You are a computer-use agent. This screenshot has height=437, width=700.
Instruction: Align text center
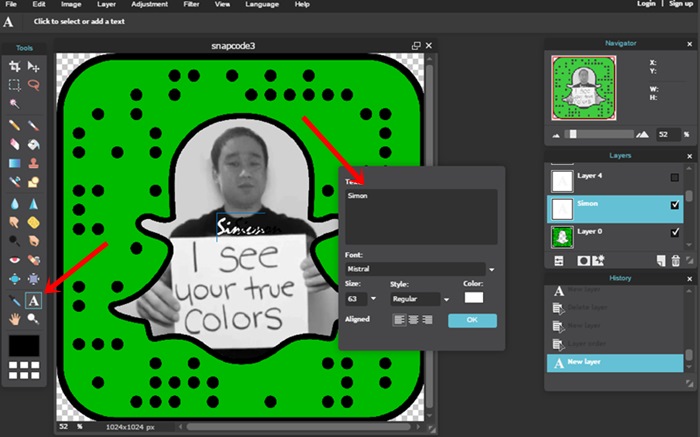pyautogui.click(x=413, y=320)
